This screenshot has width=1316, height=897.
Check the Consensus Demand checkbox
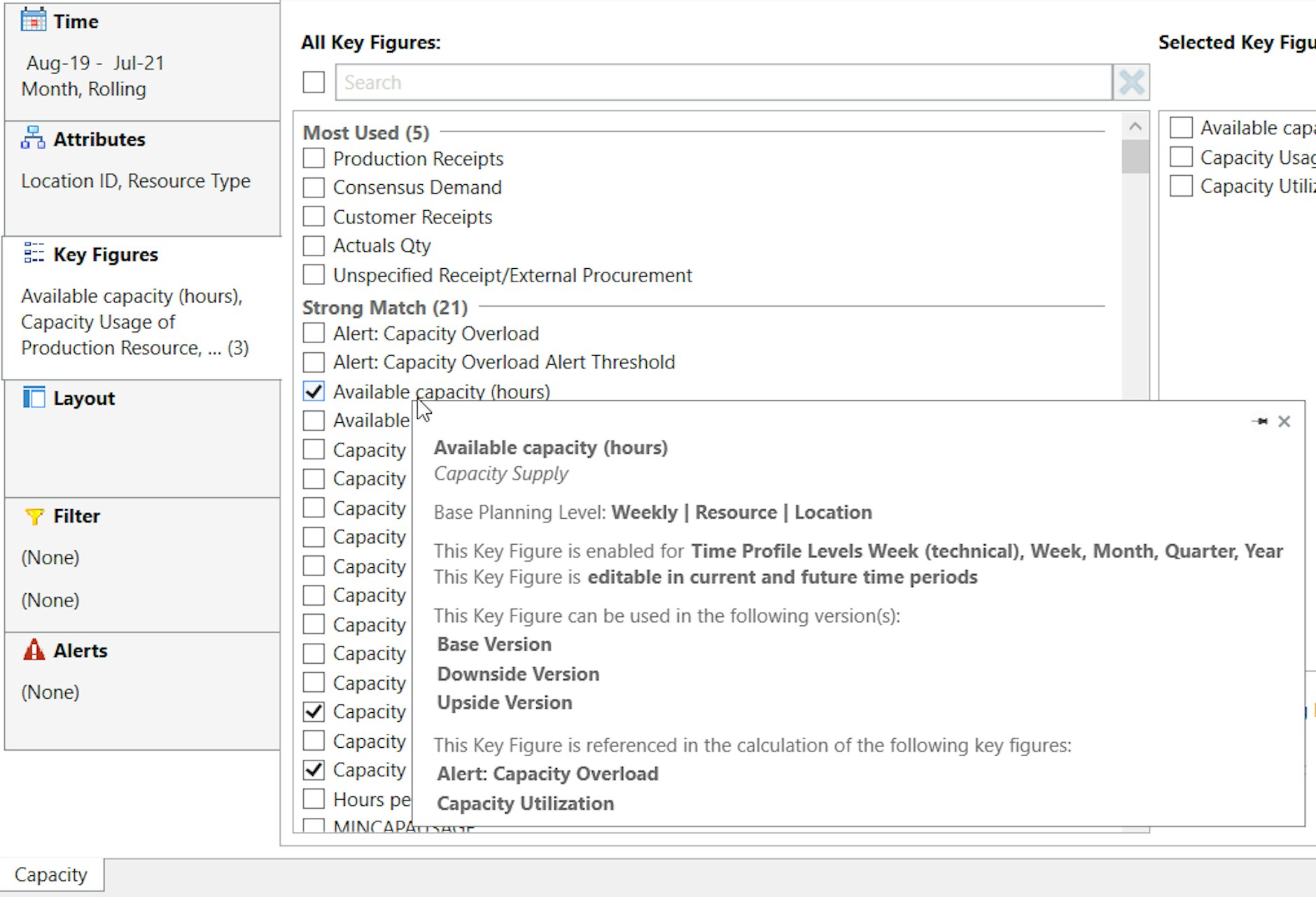click(313, 187)
